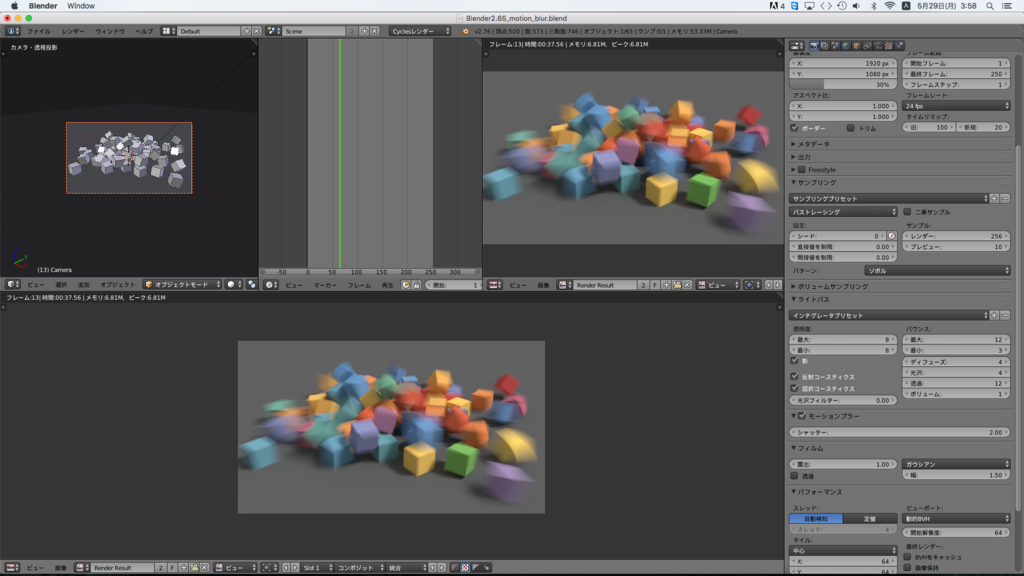Open the Texture properties tab icon
This screenshot has height=576, width=1024.
coord(888,46)
